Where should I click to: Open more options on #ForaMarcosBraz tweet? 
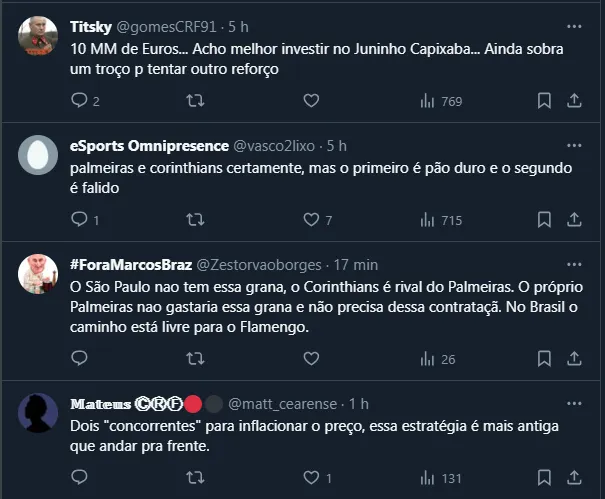pos(573,264)
